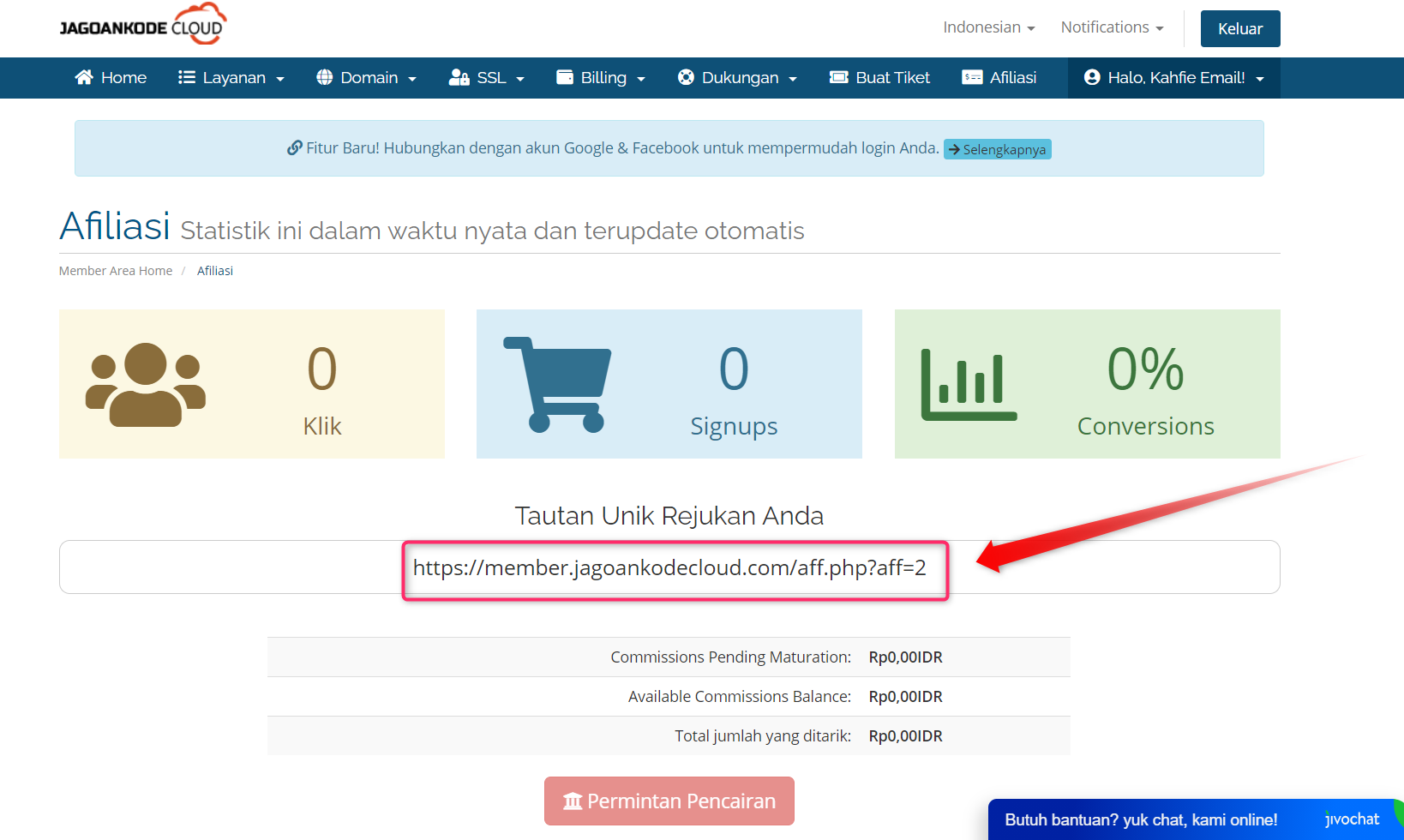
Task: Click the 0 Signups statistics card
Action: pos(669,384)
